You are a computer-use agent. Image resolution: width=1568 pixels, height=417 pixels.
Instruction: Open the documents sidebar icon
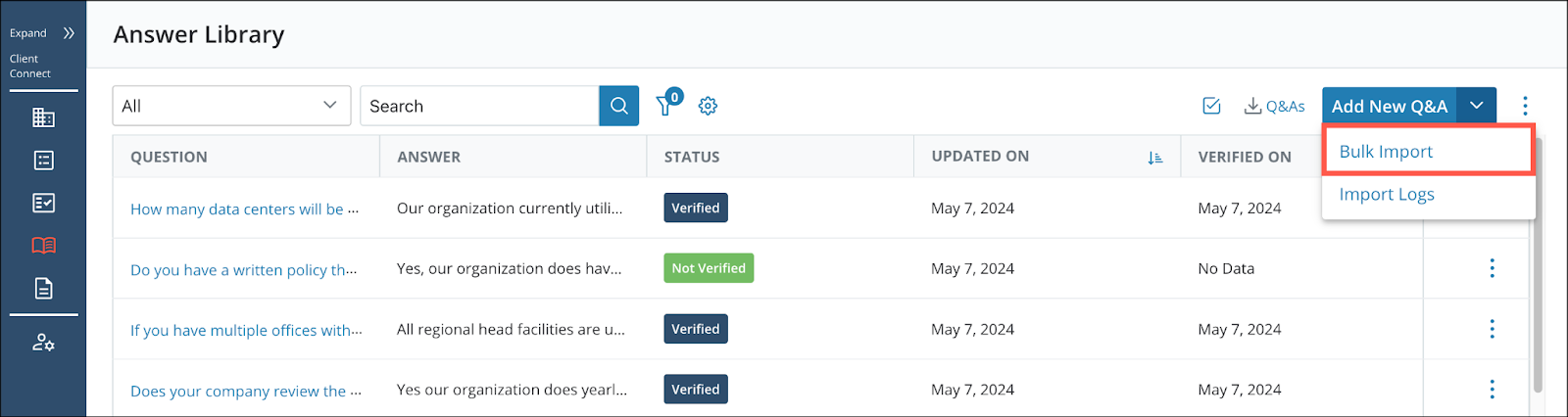point(43,289)
